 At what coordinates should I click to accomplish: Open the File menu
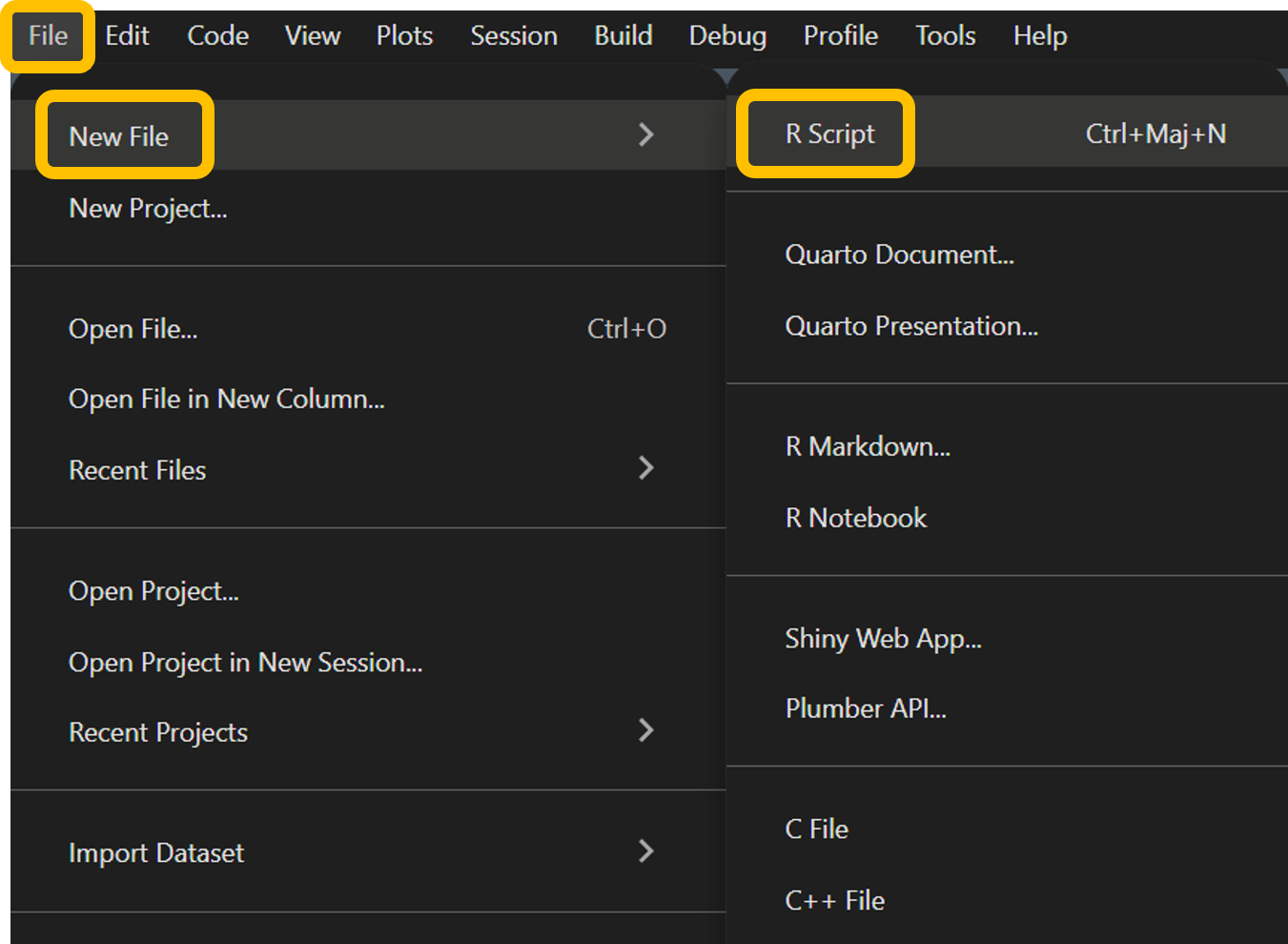(48, 36)
